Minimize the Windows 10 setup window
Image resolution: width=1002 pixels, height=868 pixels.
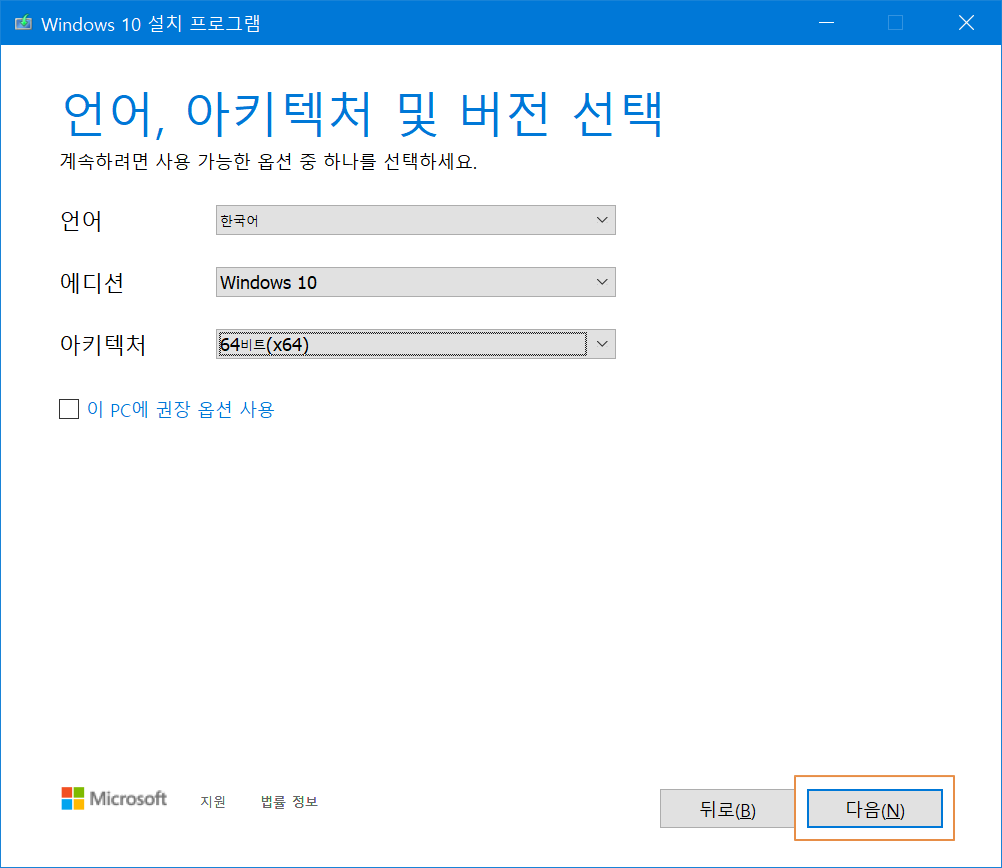(826, 23)
